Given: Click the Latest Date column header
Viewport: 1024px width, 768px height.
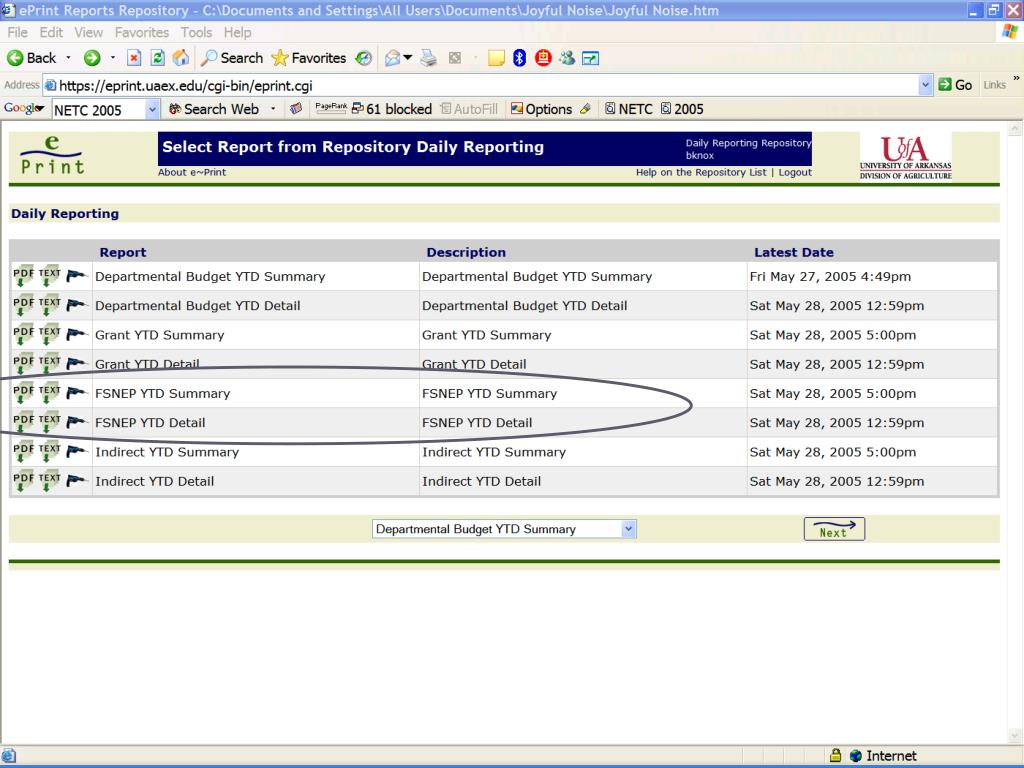Looking at the screenshot, I should click(793, 252).
